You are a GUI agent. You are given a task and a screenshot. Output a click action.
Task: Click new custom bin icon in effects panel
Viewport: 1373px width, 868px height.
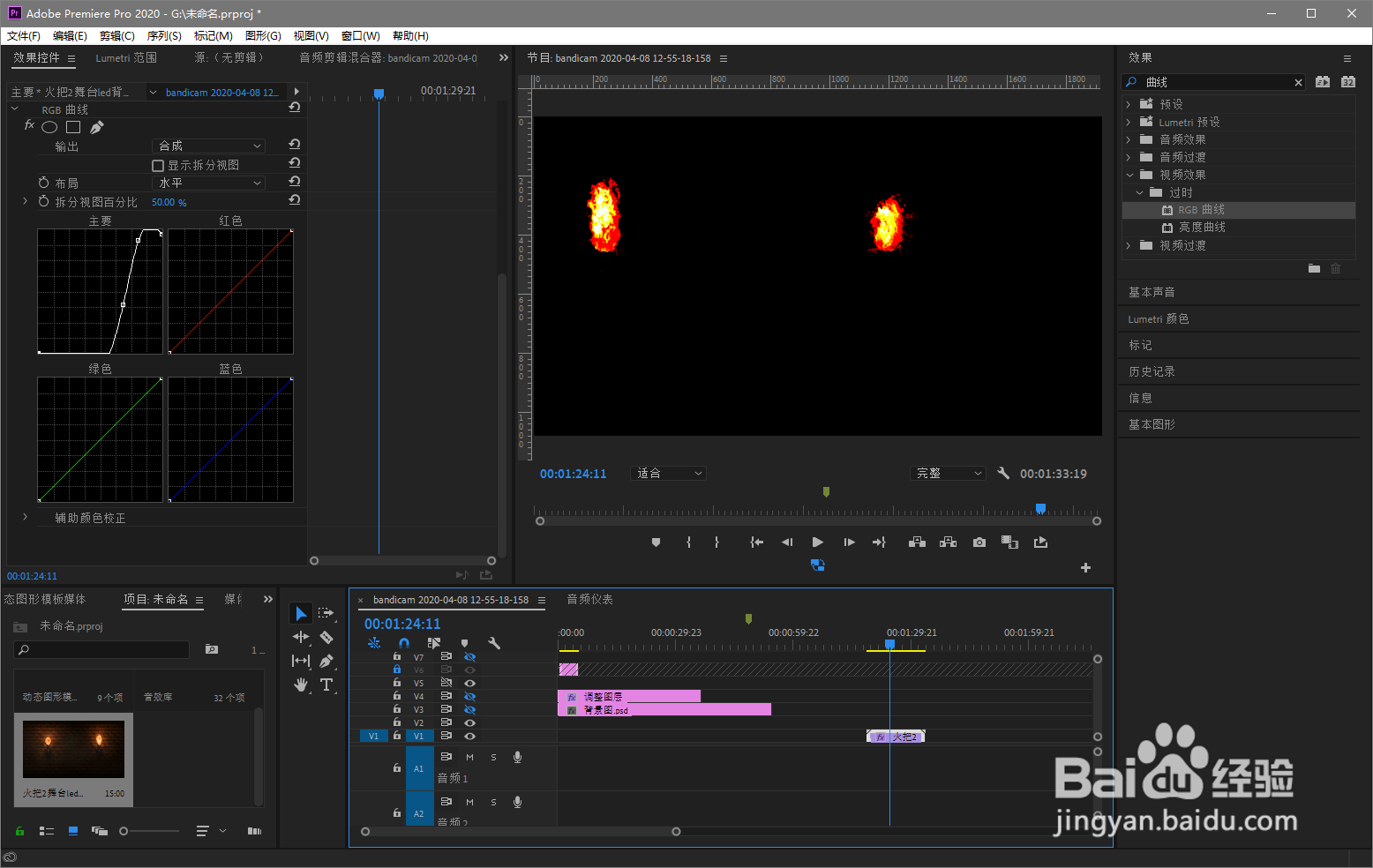1314,268
